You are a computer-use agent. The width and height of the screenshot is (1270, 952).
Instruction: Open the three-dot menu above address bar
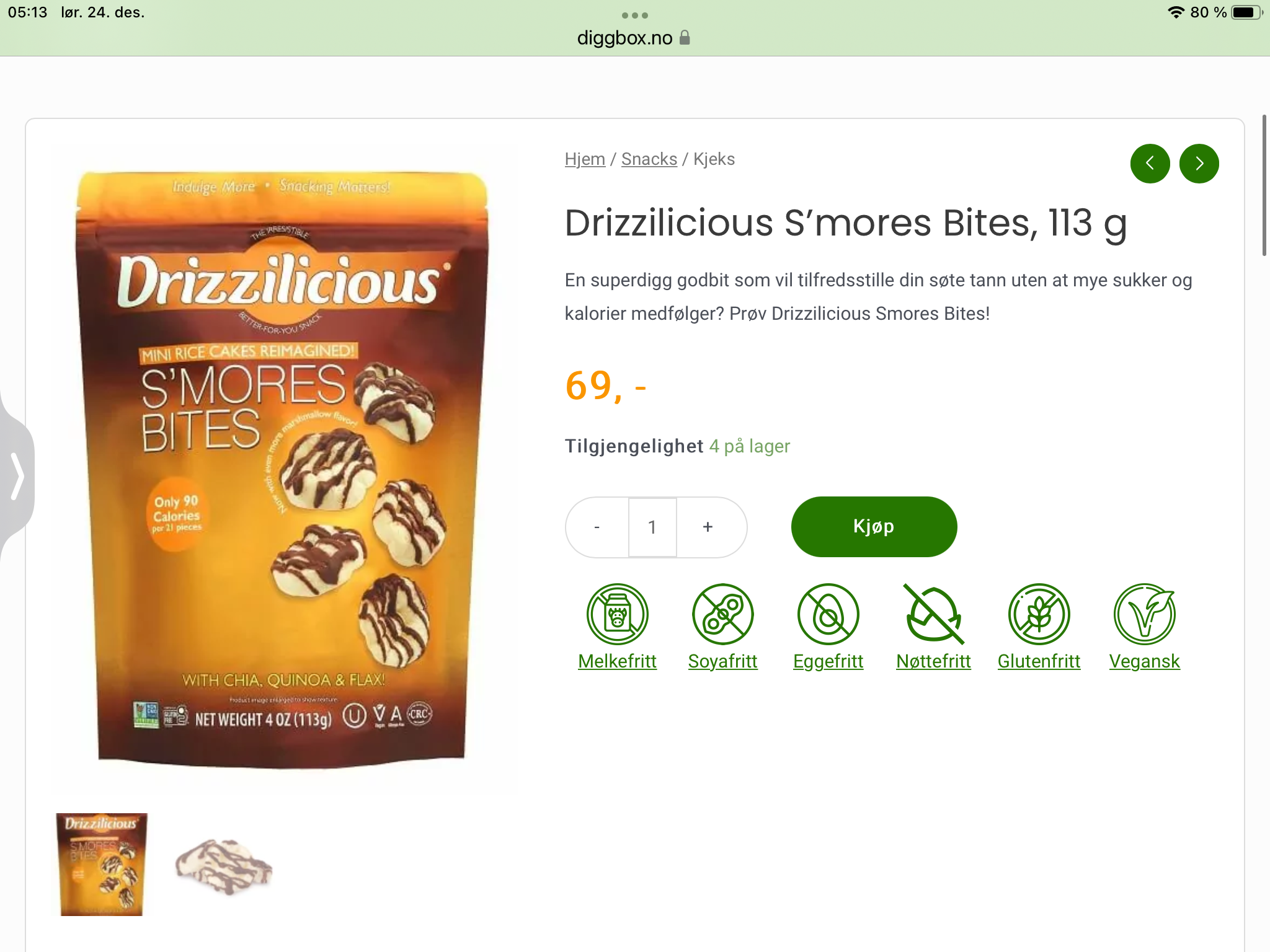(x=634, y=15)
